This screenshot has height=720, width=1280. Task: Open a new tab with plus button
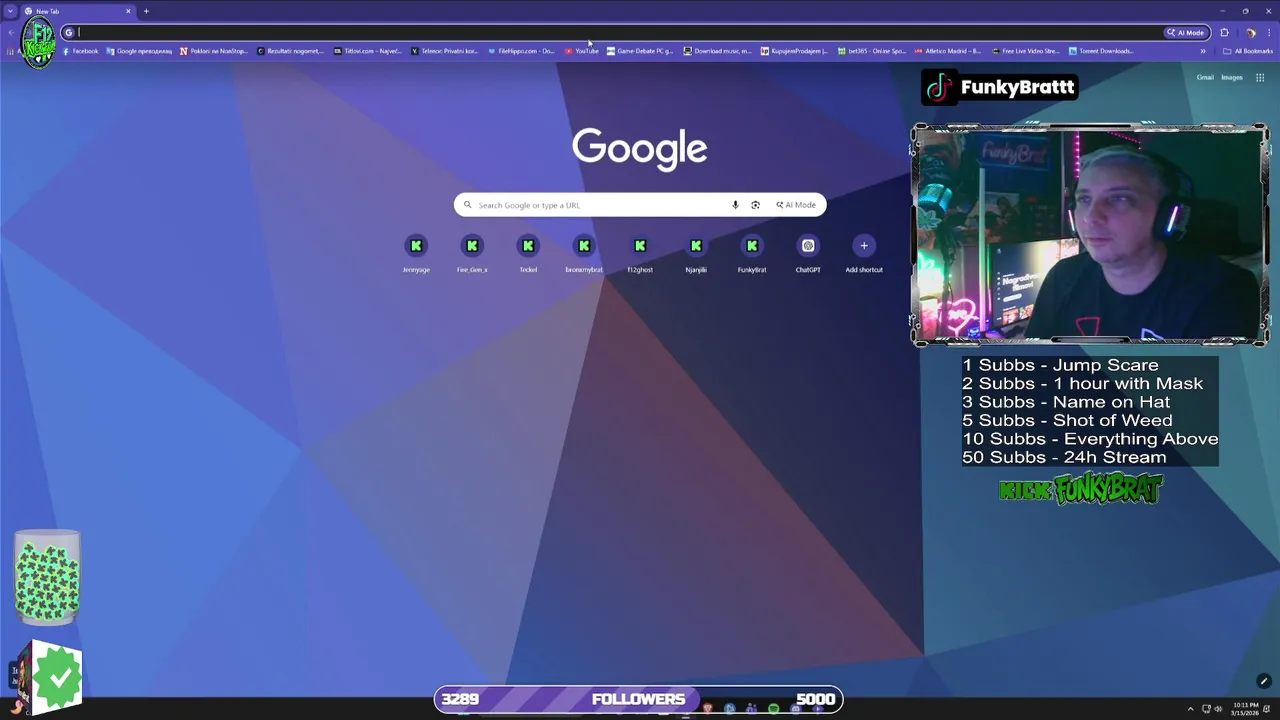coord(146,11)
